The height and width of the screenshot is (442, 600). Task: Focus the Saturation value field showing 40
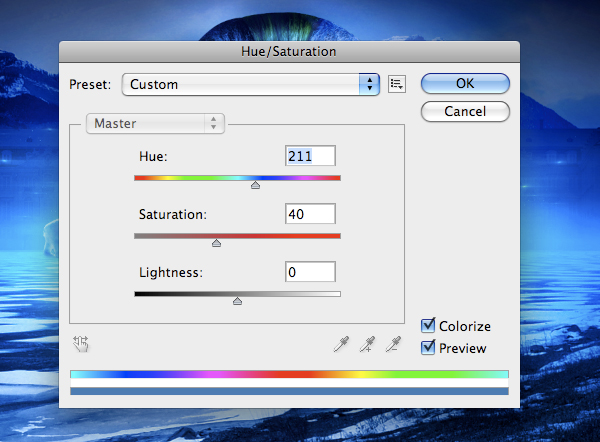(310, 214)
